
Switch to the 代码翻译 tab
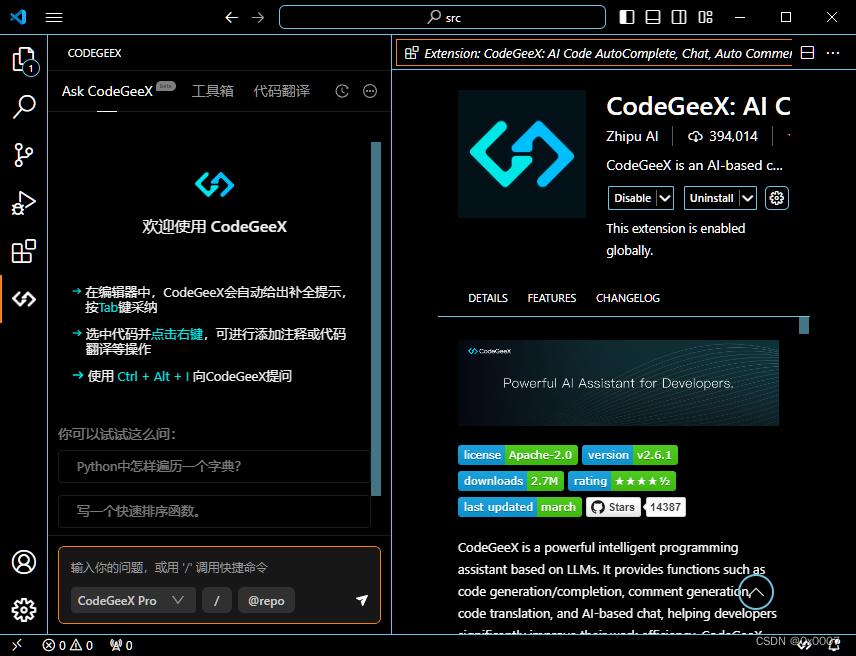282,91
